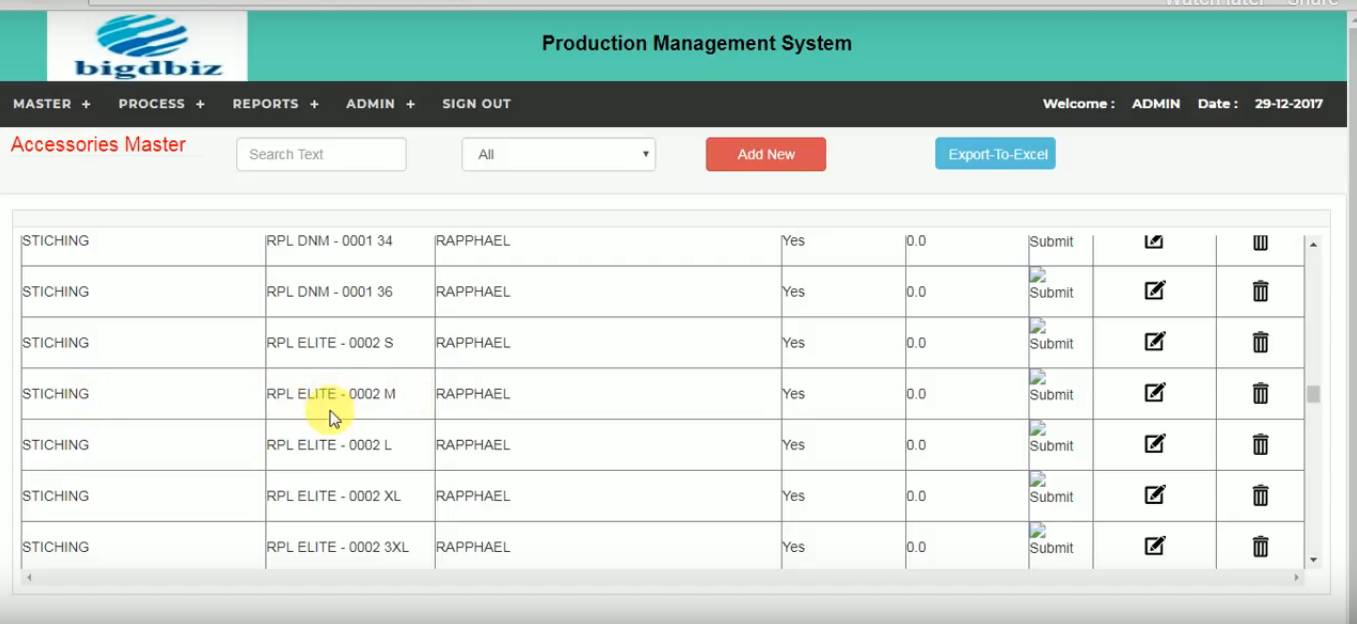
Task: Delete the RPL ELITE - 0002 XL row
Action: click(1260, 495)
